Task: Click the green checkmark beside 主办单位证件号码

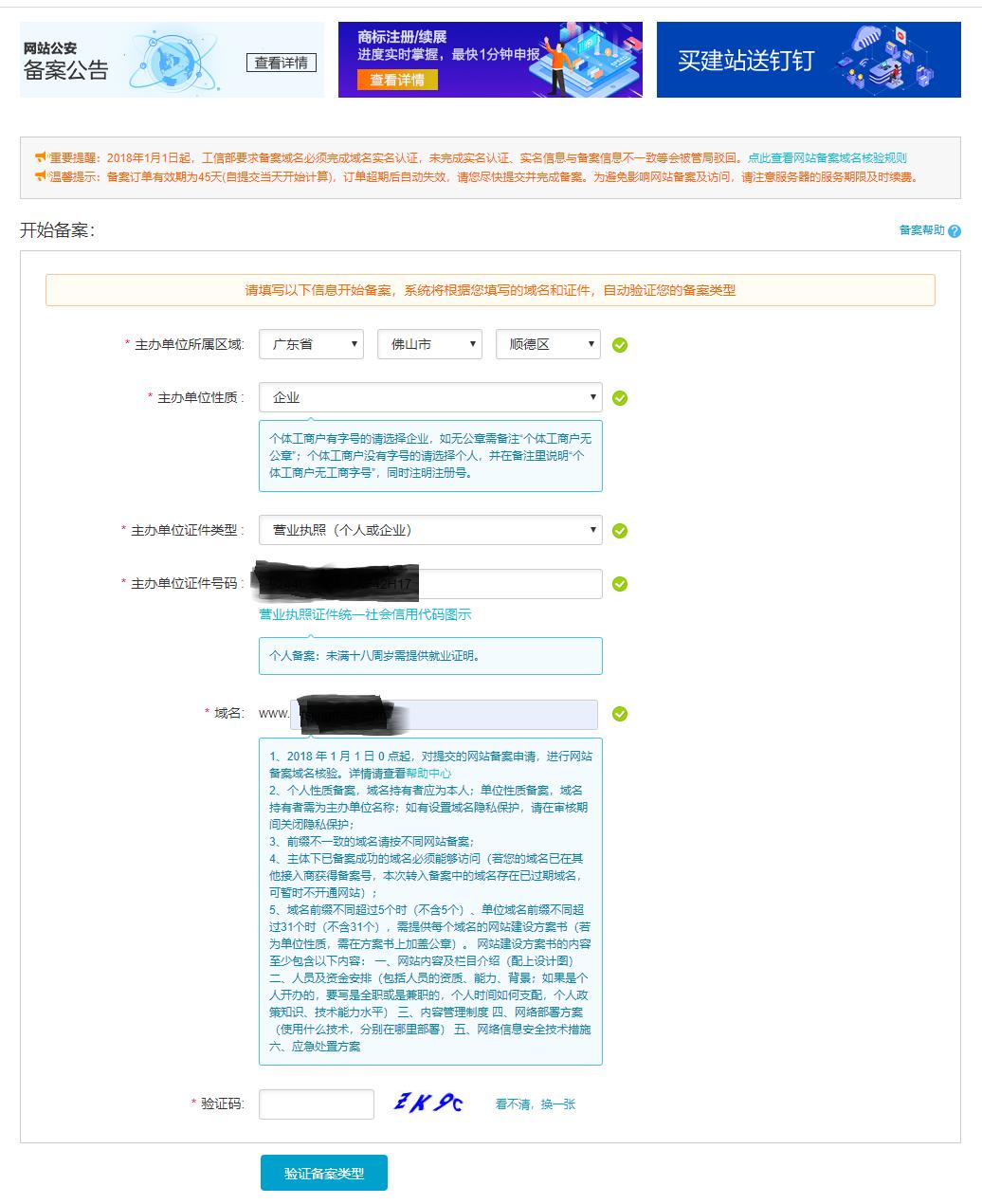Action: [621, 583]
